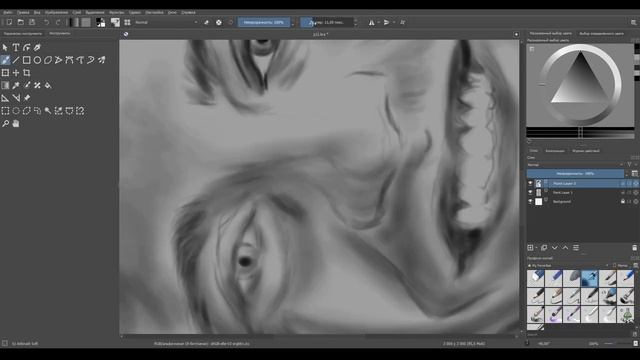Toggle eraser mode
640x360 pixels.
click(x=207, y=22)
